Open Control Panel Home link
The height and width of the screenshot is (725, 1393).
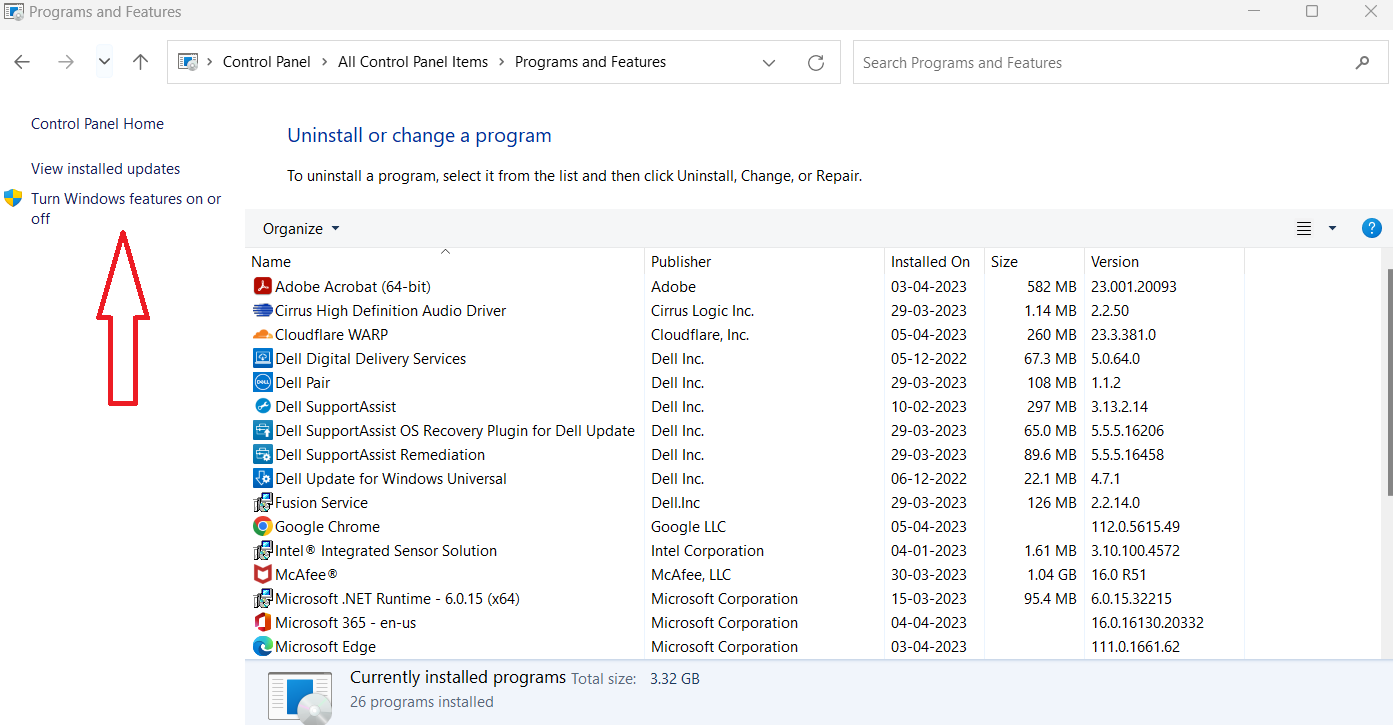click(x=97, y=124)
